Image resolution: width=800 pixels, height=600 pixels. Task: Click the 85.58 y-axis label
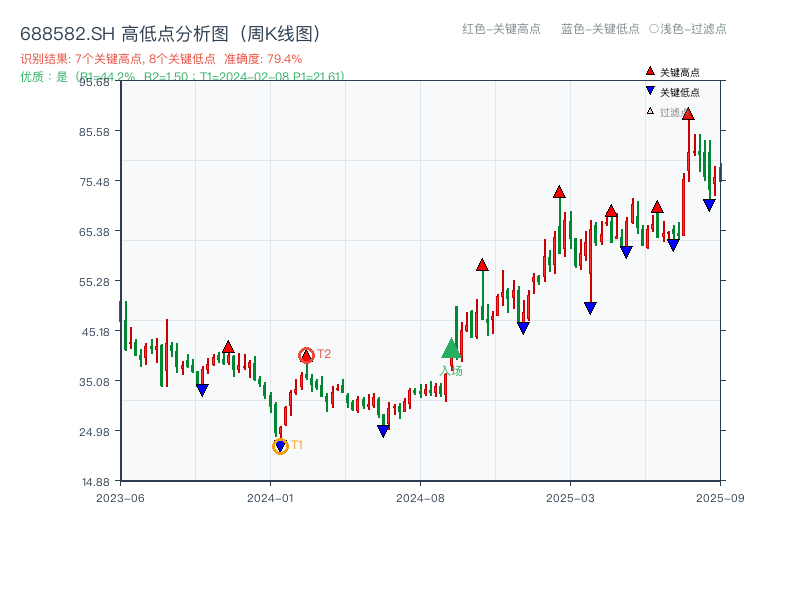pyautogui.click(x=94, y=132)
